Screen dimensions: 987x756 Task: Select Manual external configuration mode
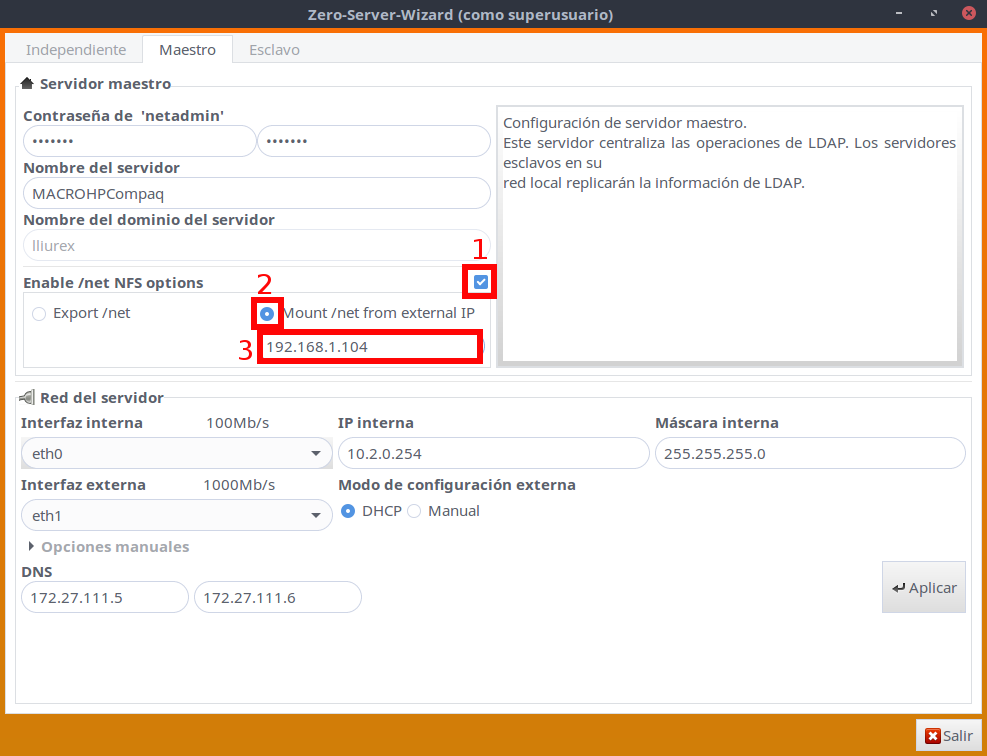pyautogui.click(x=414, y=511)
